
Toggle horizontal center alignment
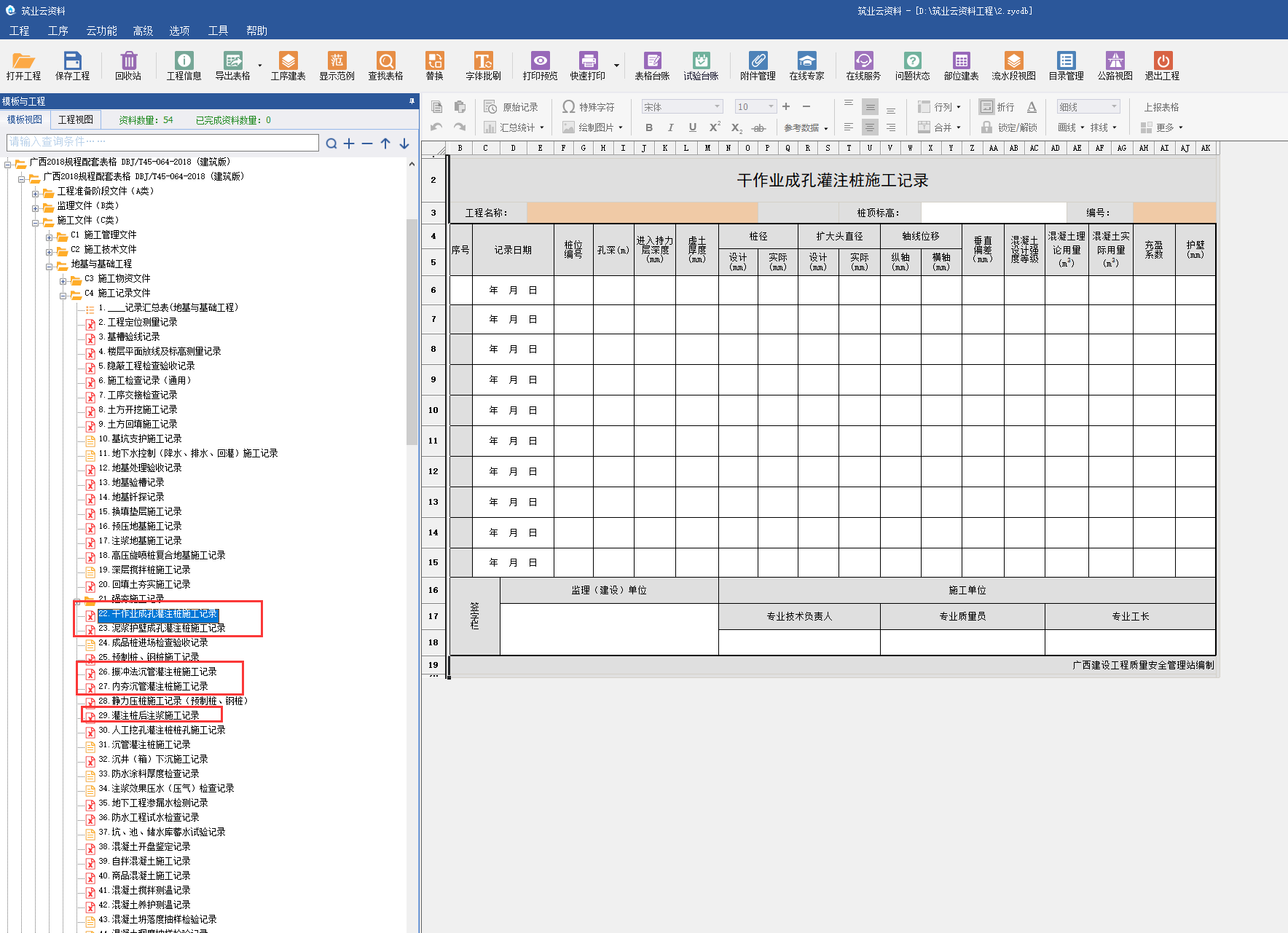point(870,127)
